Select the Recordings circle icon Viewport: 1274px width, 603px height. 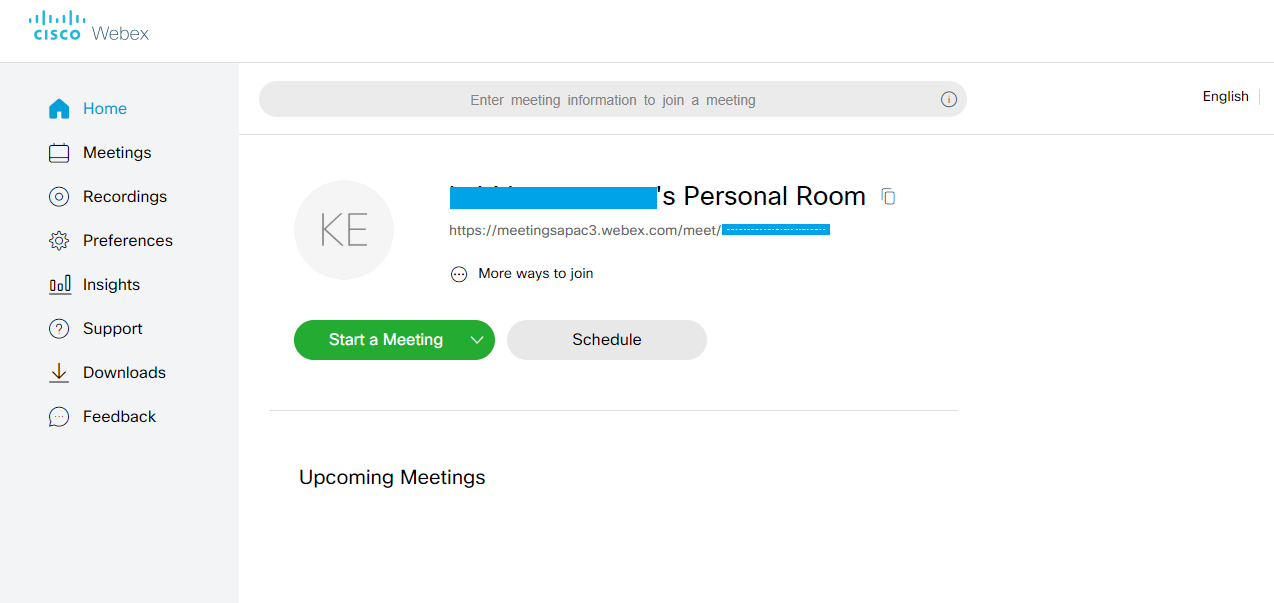click(x=59, y=197)
